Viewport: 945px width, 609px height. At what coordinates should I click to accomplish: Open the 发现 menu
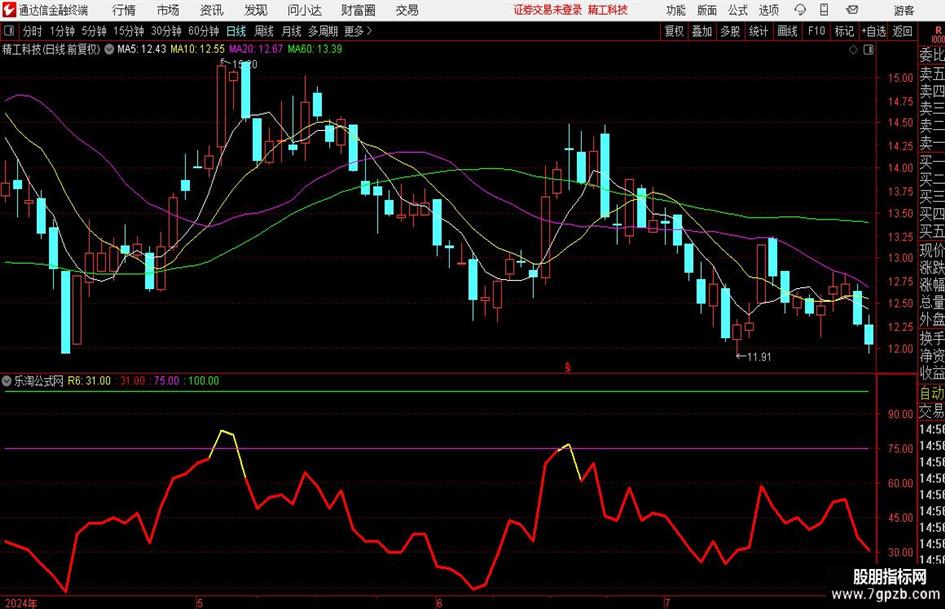pyautogui.click(x=256, y=10)
